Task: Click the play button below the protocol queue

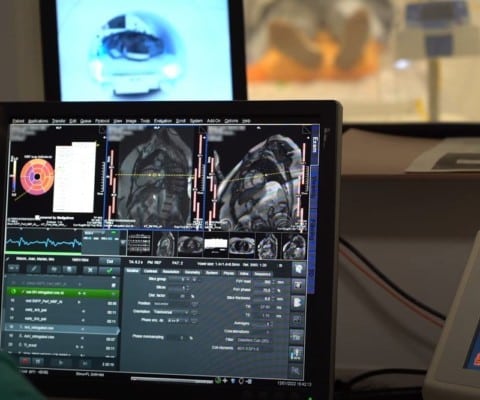Action: coord(61,362)
